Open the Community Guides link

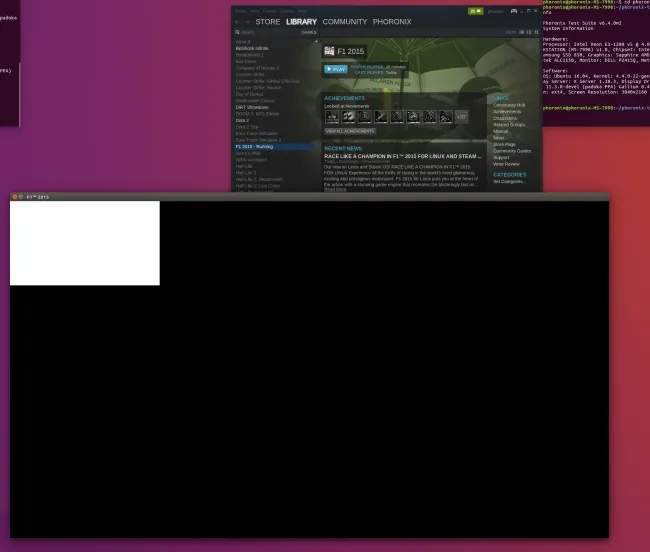click(x=512, y=151)
